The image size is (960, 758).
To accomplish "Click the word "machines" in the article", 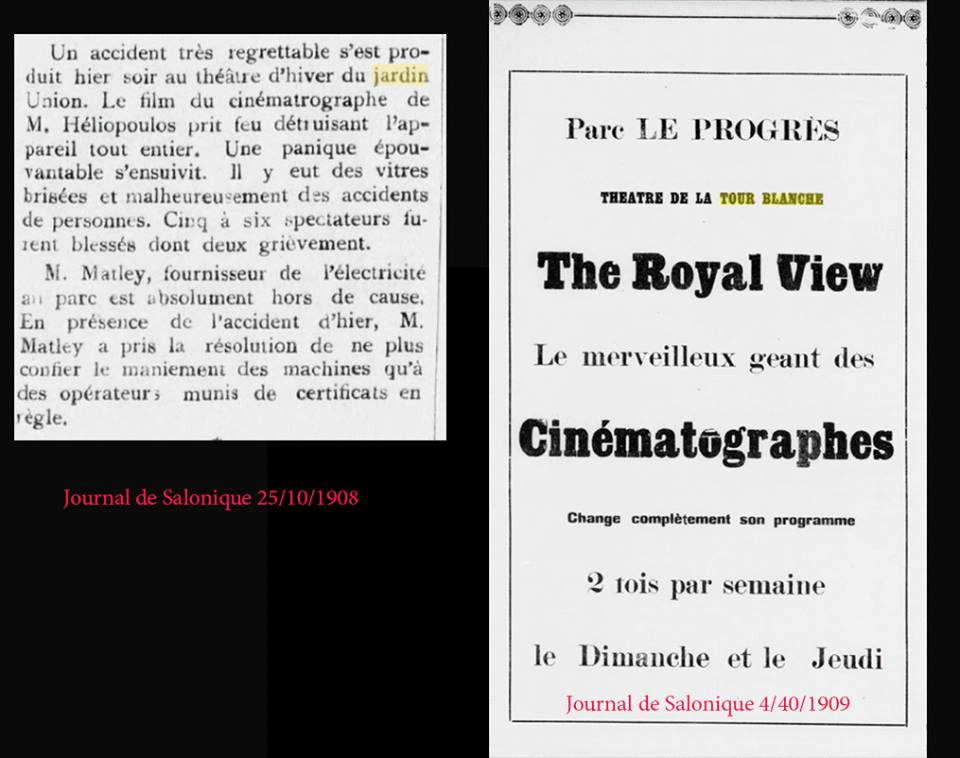I will point(326,370).
